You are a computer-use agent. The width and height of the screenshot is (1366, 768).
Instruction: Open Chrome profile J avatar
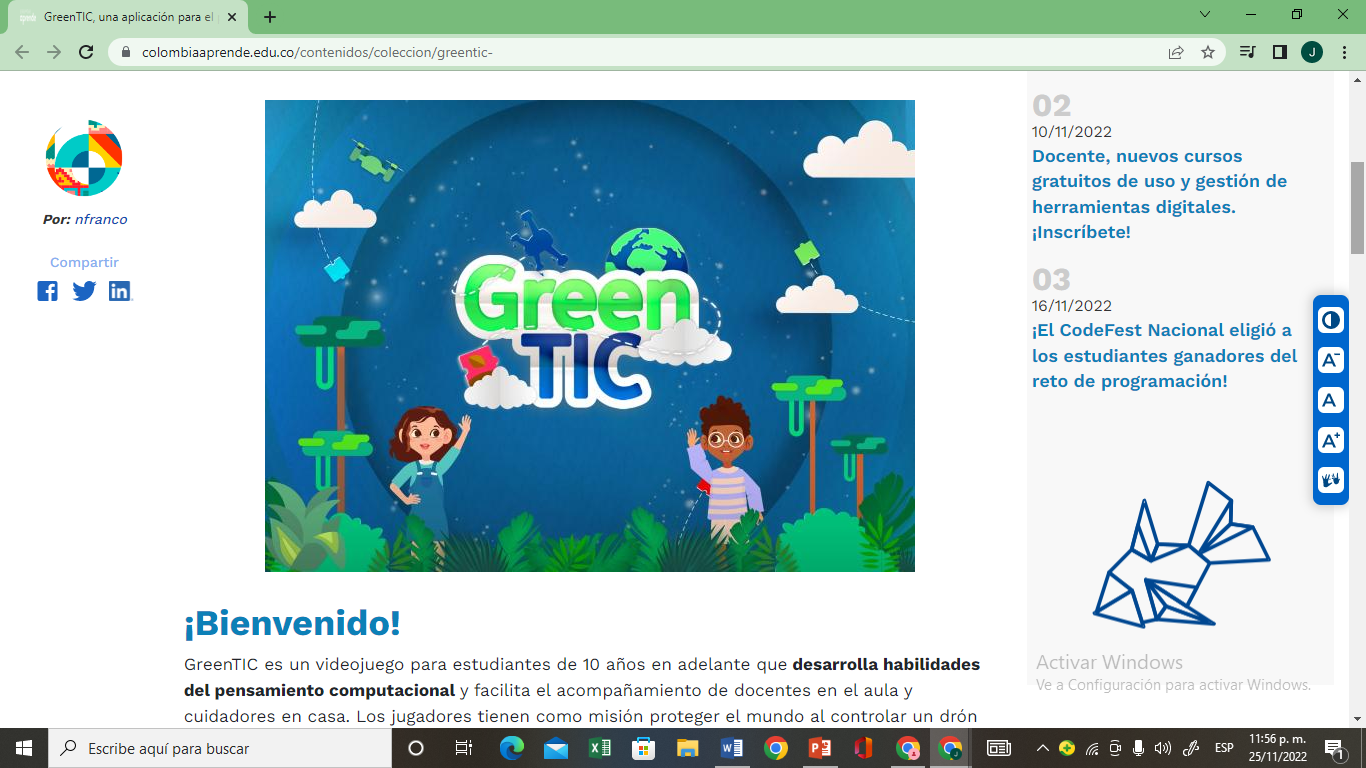pos(1312,52)
